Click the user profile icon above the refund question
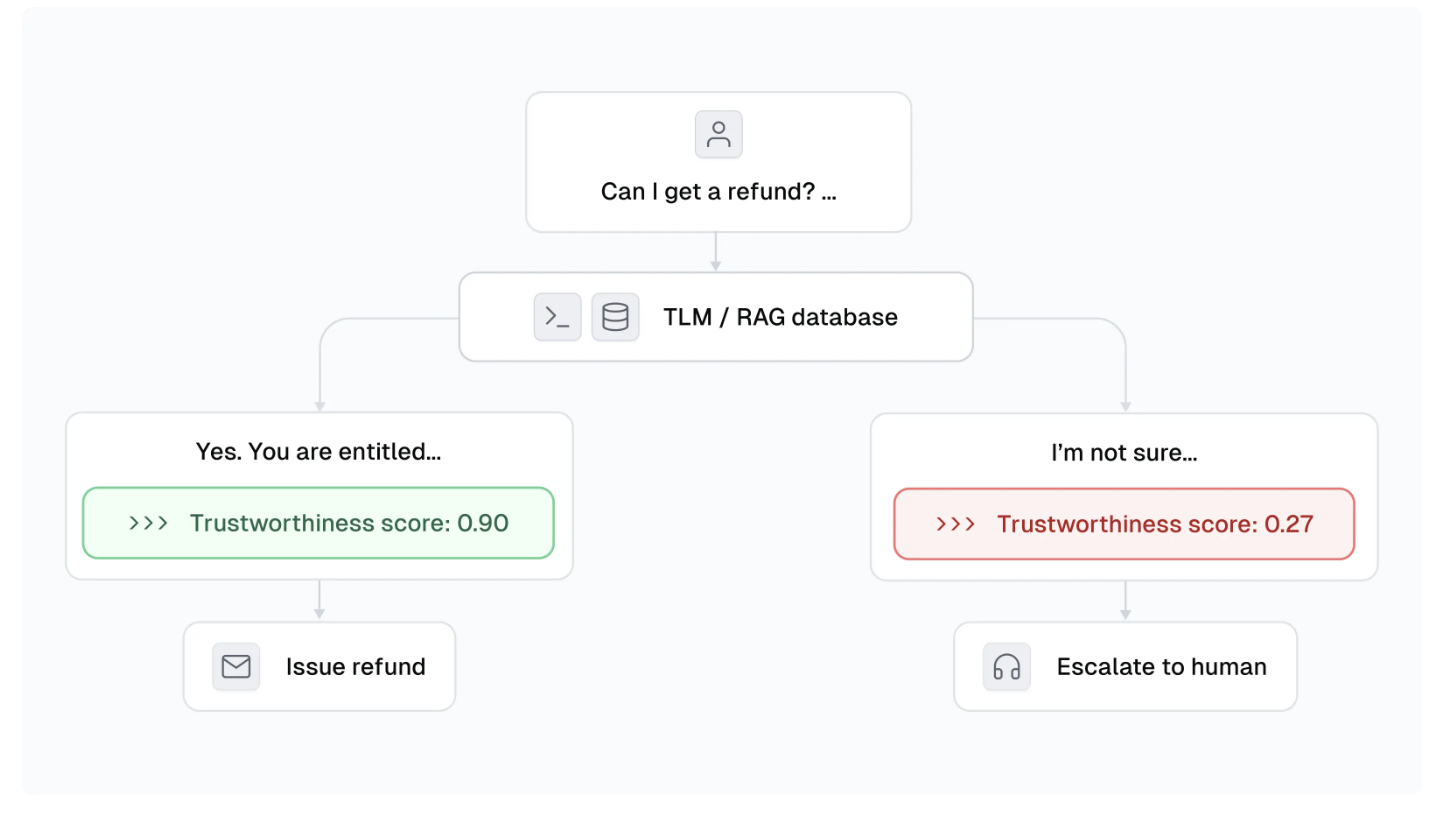Viewport: 1444px width, 818px height. [x=719, y=134]
